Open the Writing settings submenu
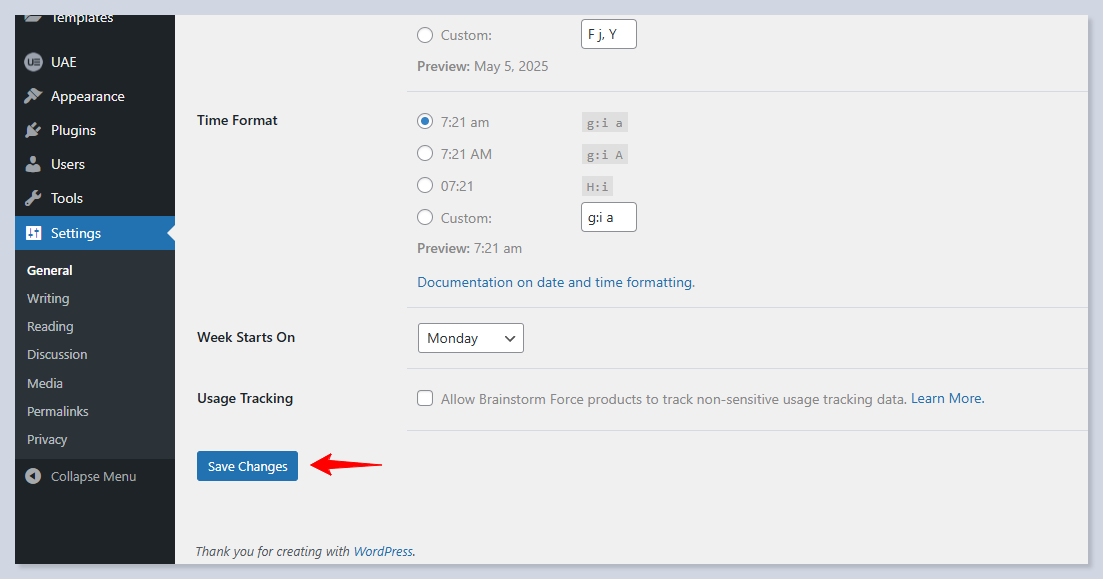The width and height of the screenshot is (1103, 579). click(48, 298)
